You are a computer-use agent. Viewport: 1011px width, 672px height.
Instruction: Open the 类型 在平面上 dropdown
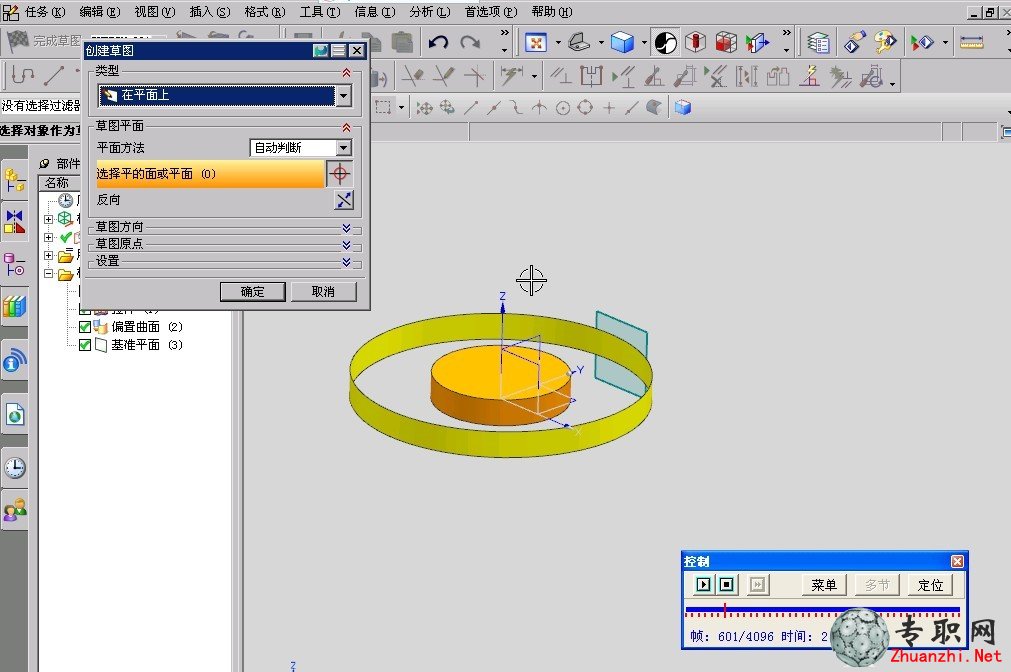(344, 95)
